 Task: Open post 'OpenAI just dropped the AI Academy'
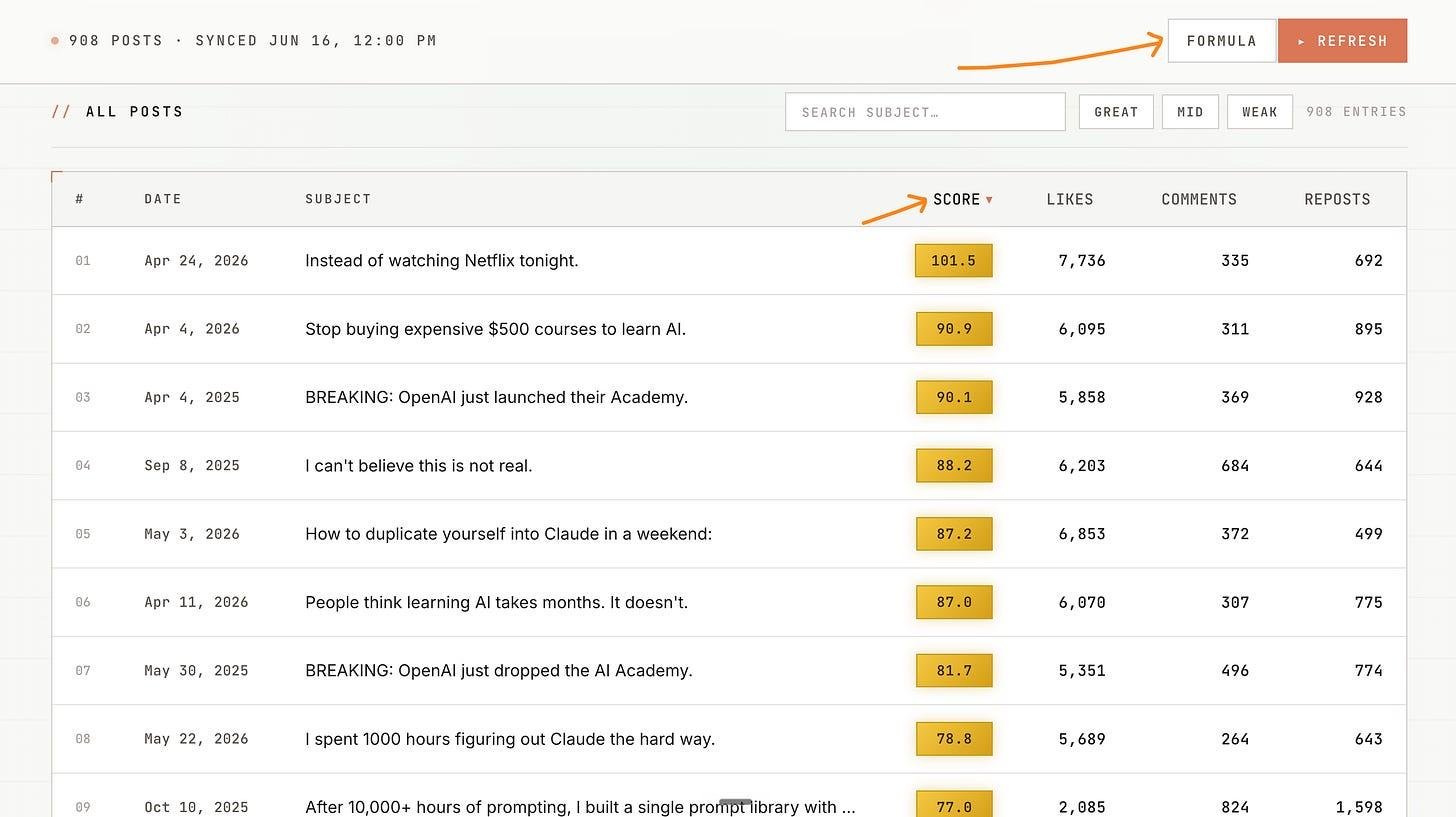coord(498,670)
